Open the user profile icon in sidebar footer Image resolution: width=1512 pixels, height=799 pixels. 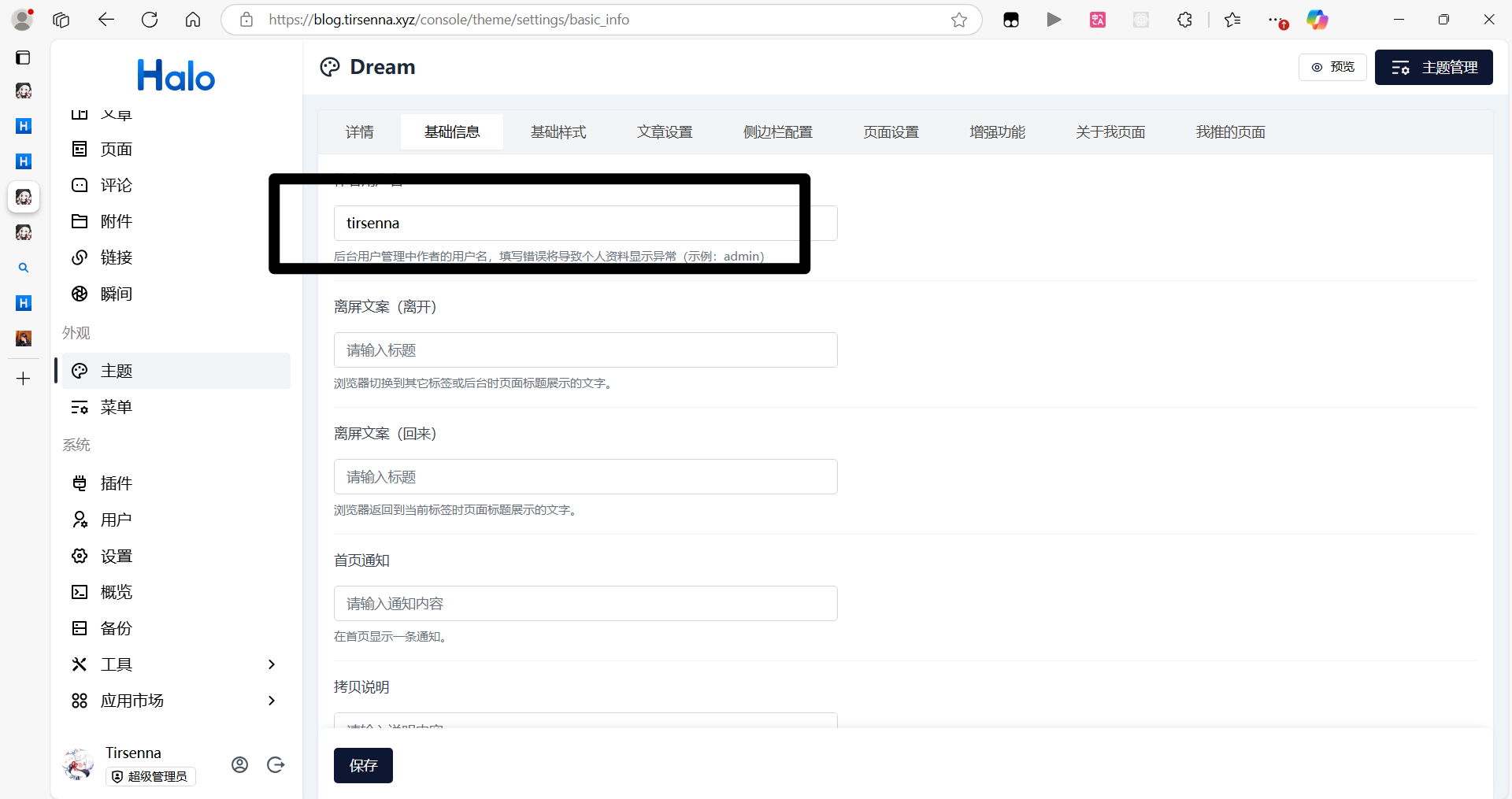pos(240,764)
